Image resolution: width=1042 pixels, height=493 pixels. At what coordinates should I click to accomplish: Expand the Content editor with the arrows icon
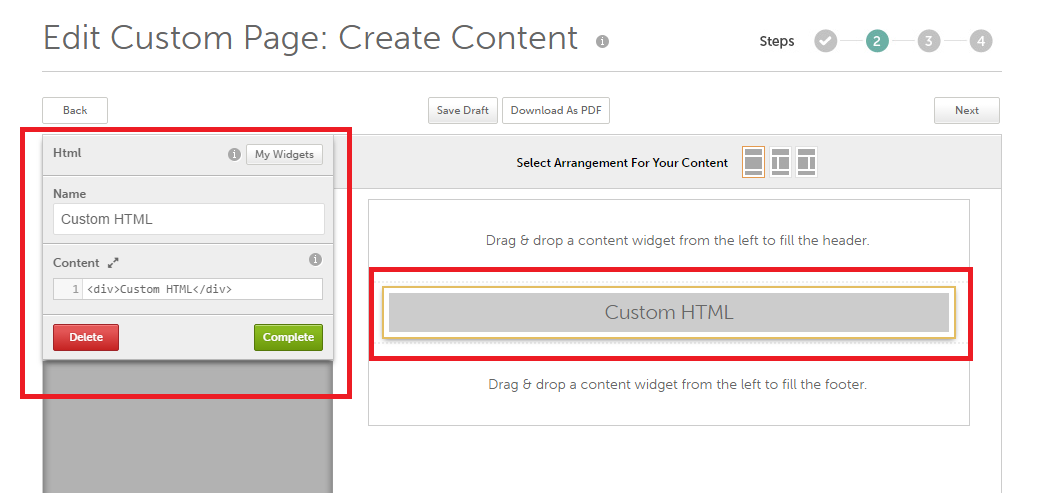tap(113, 263)
